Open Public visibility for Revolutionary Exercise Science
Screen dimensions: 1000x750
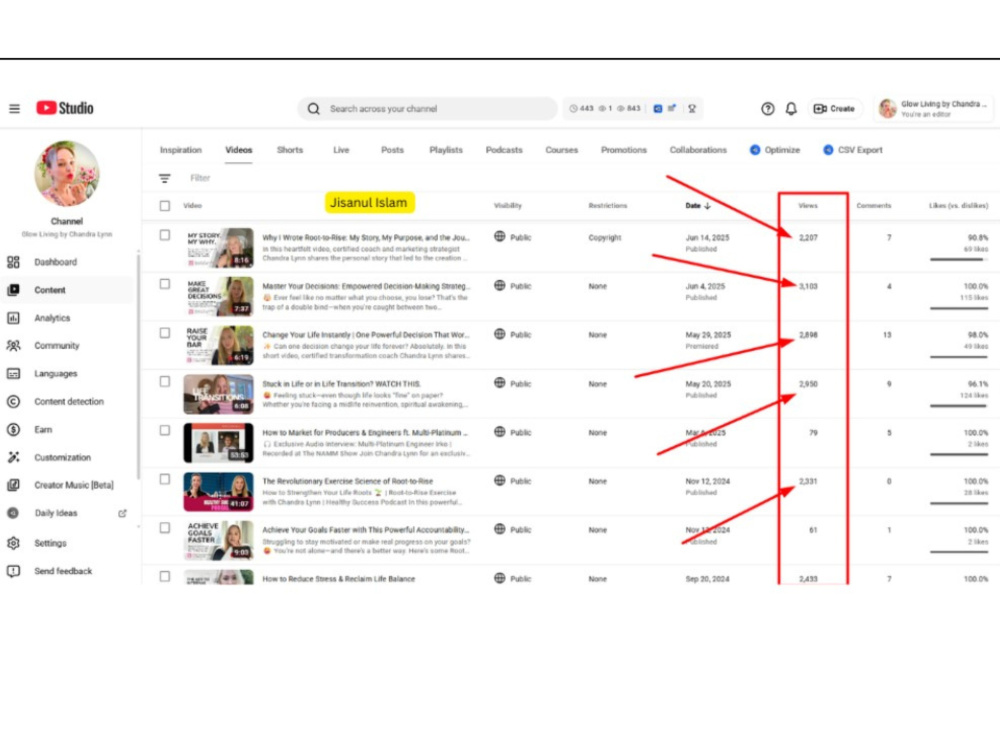click(x=513, y=481)
